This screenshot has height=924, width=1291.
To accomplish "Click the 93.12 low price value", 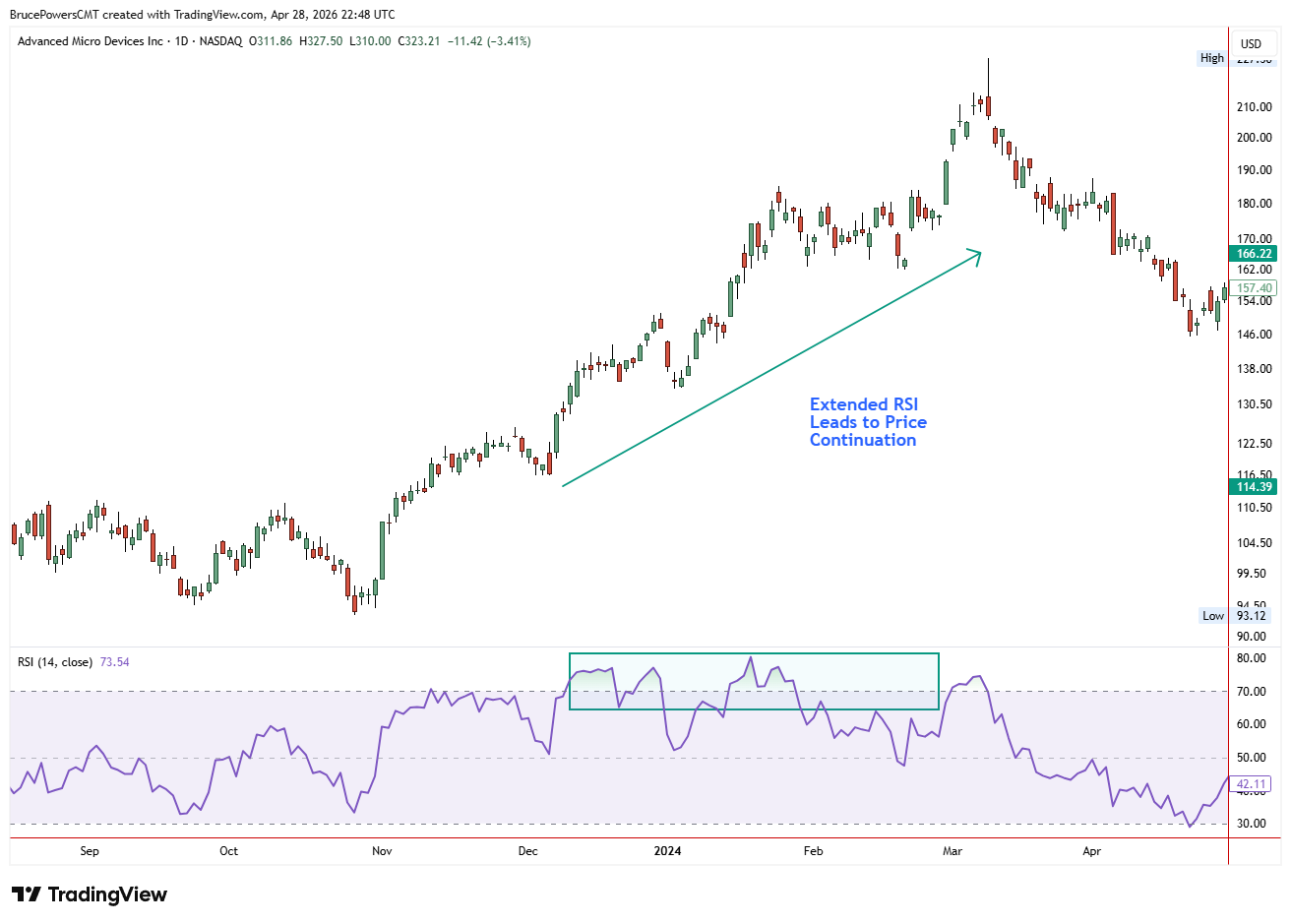I will click(x=1252, y=616).
